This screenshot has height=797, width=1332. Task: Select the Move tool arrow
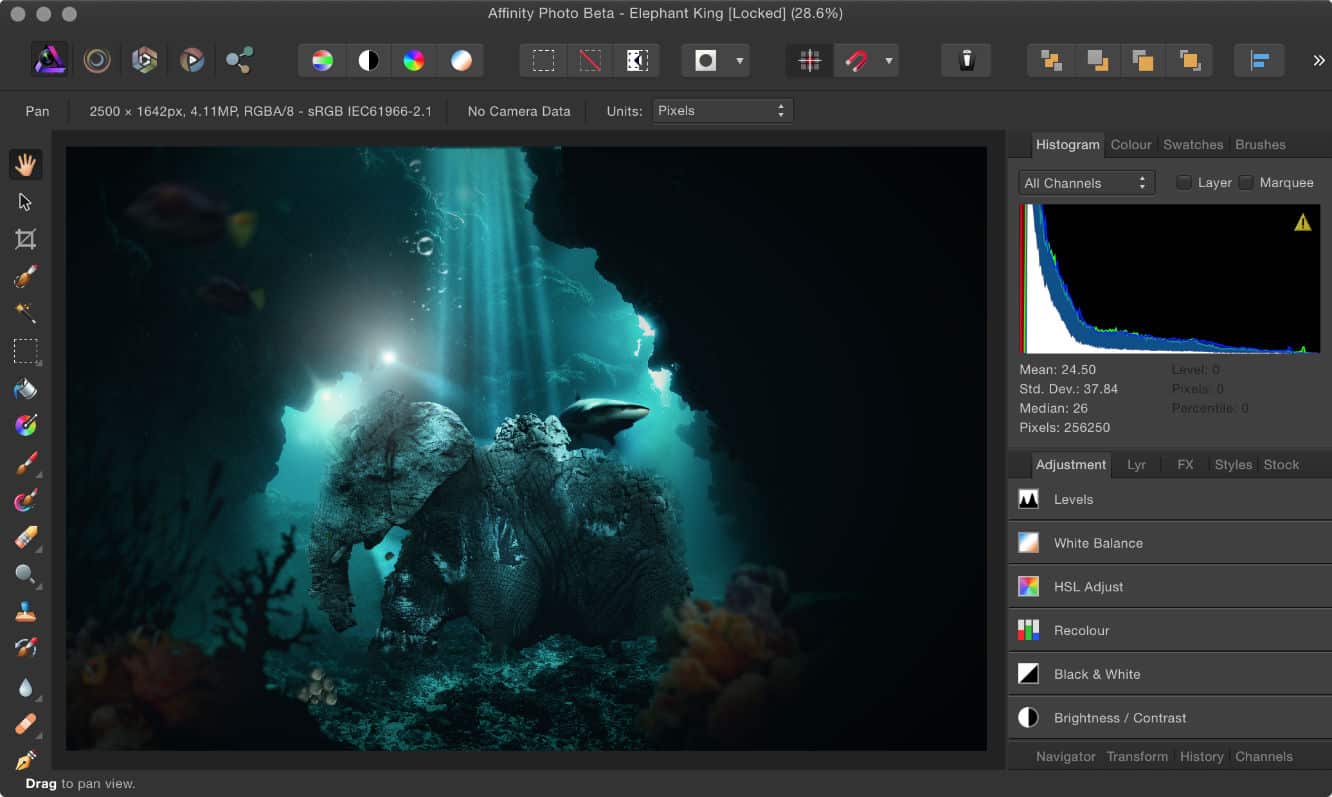pyautogui.click(x=26, y=201)
